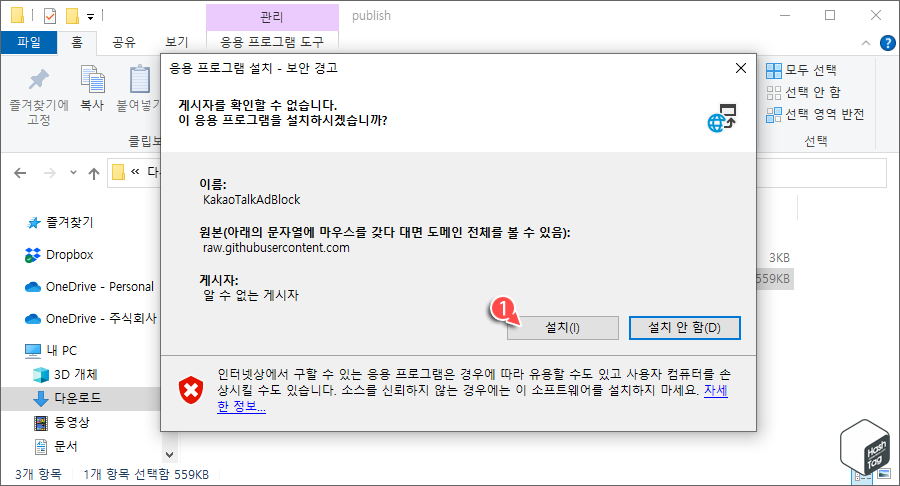Click 선택 영역 반전 in ribbon
The image size is (900, 486).
815,114
